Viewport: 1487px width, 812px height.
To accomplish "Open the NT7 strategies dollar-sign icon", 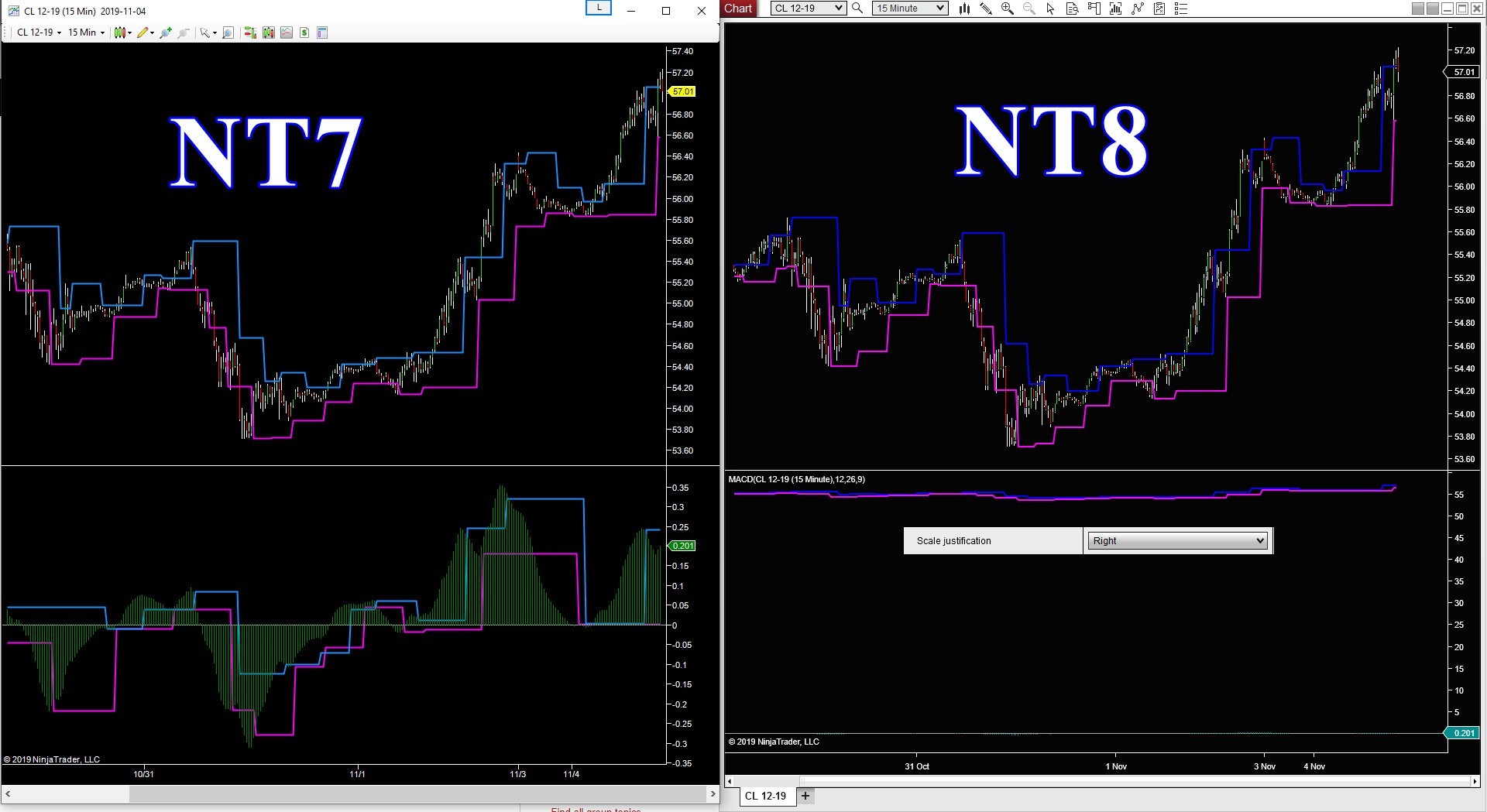I will tap(304, 33).
